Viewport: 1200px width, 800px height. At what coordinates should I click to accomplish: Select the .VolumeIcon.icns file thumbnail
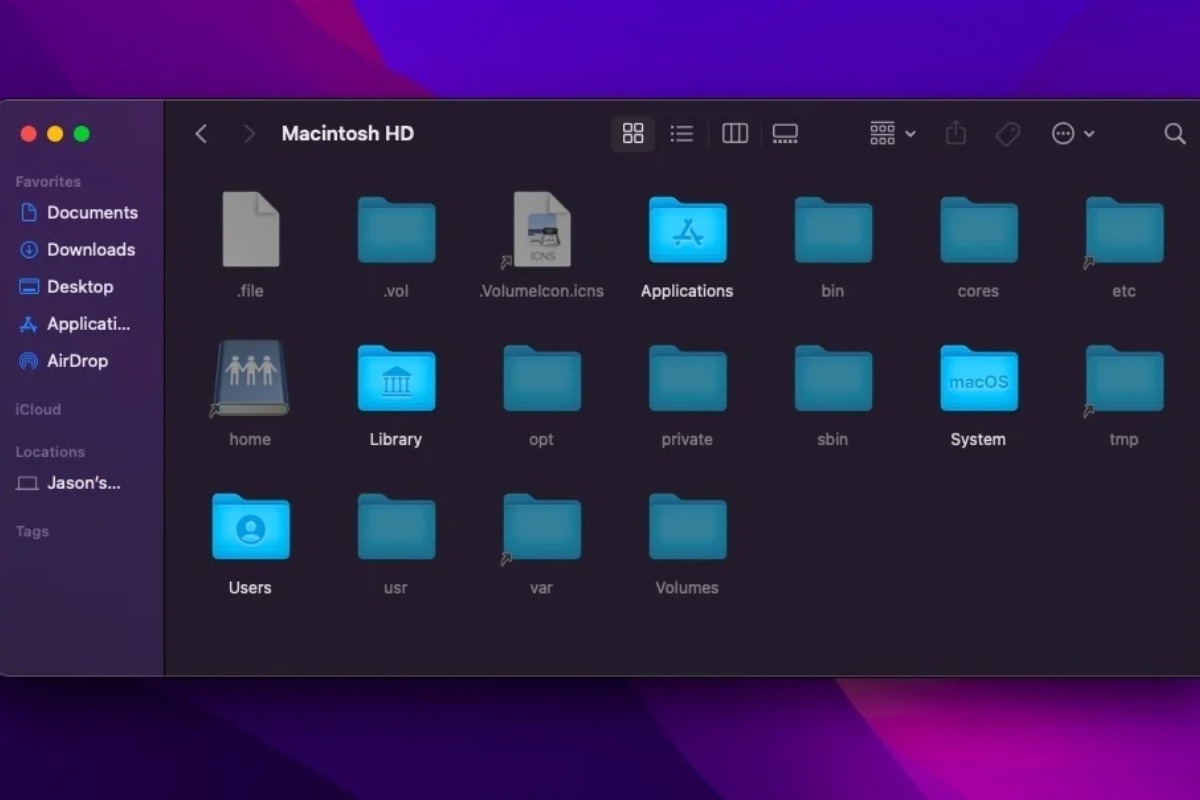click(x=541, y=230)
